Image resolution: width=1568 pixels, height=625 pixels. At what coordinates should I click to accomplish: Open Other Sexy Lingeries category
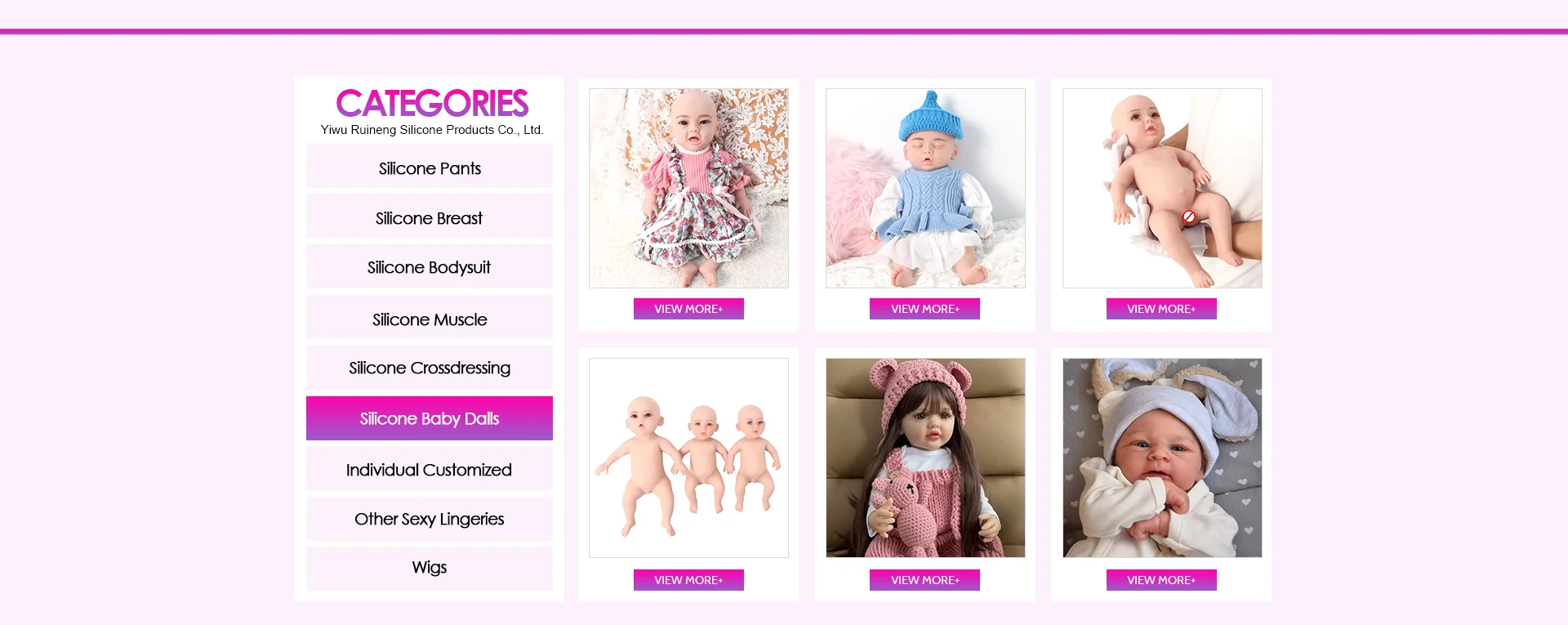(x=429, y=519)
